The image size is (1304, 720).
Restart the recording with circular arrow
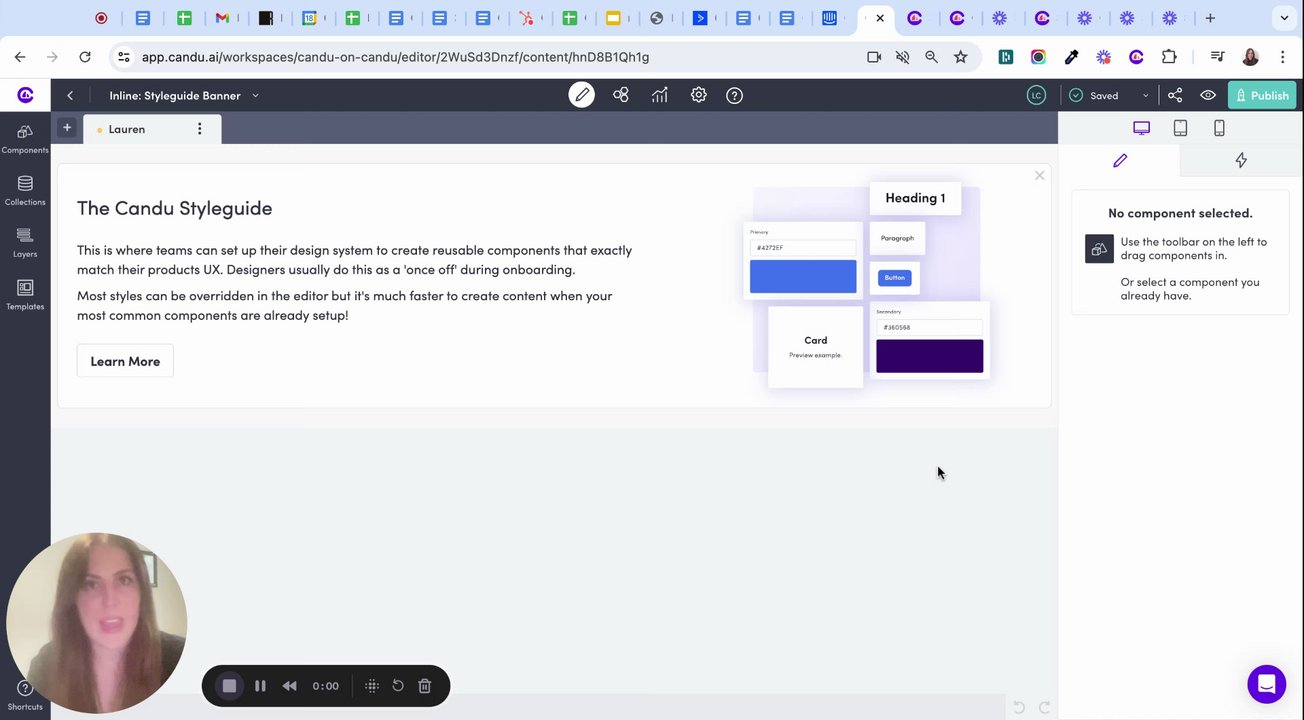point(398,686)
